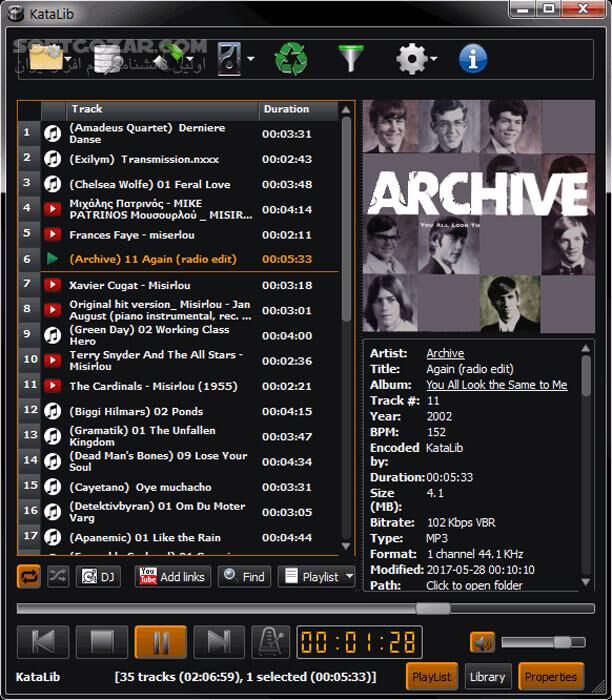Toggle the DJ mode button

point(98,576)
